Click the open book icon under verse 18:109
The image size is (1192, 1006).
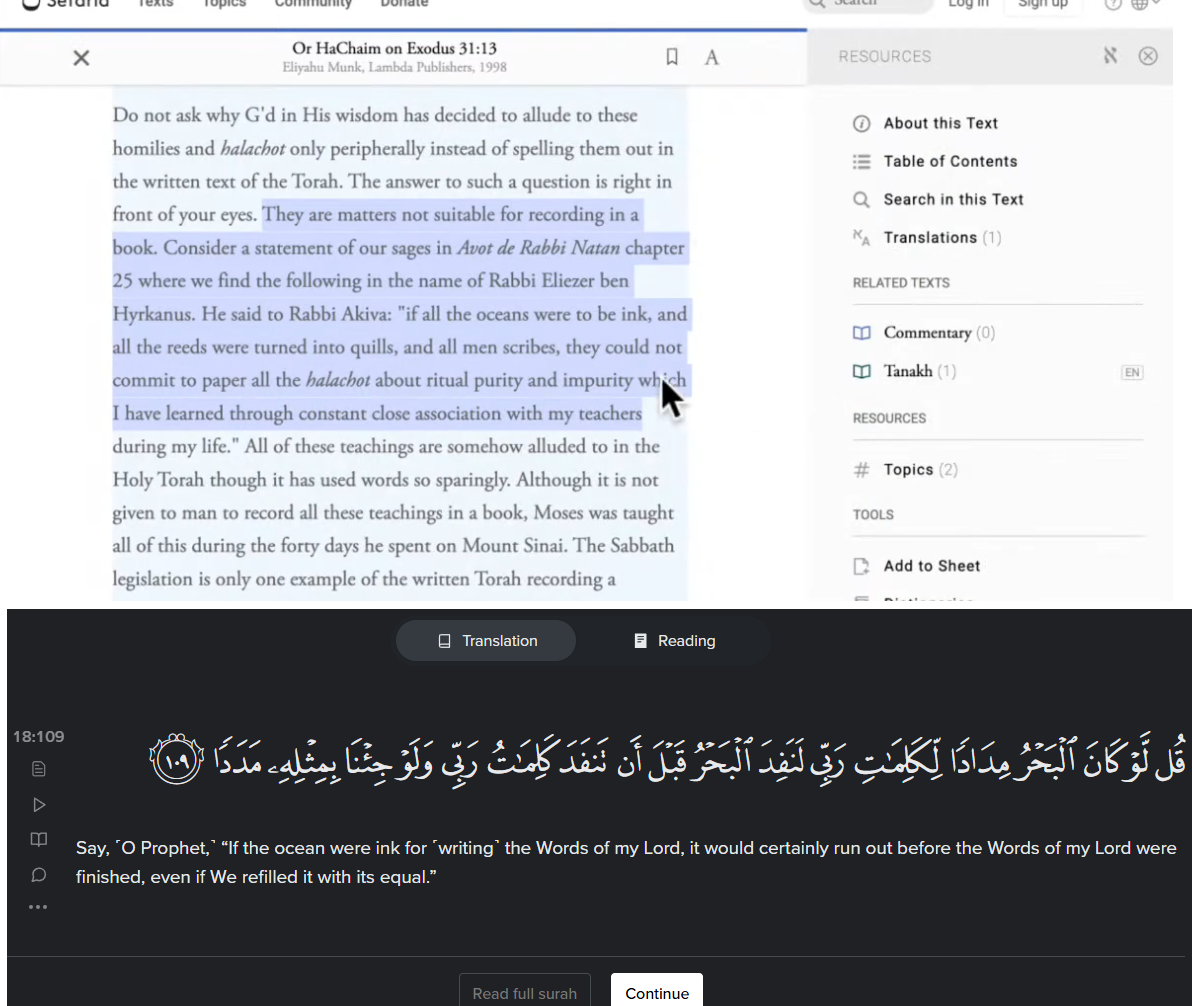click(x=39, y=839)
